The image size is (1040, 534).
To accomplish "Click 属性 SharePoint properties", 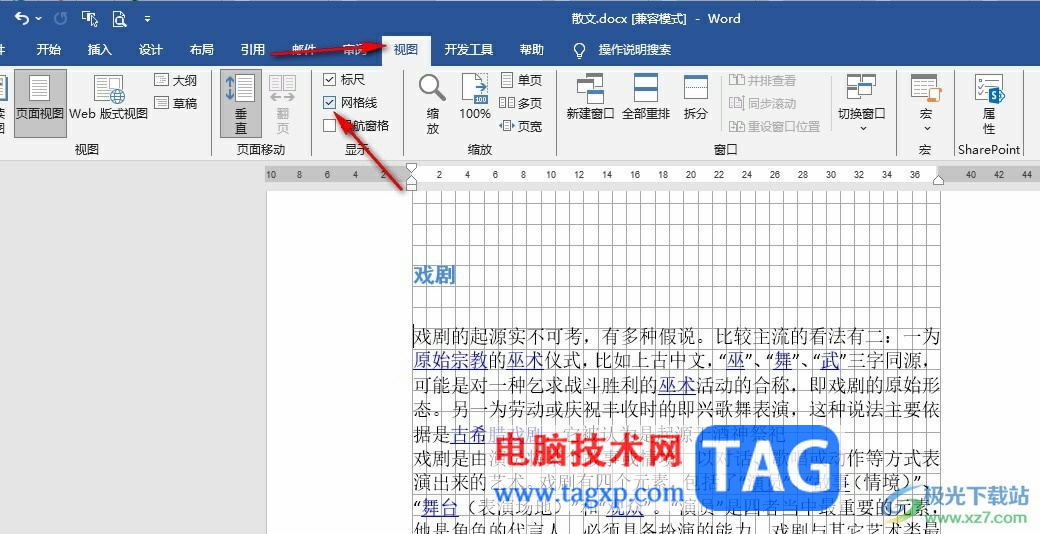I will pyautogui.click(x=989, y=103).
